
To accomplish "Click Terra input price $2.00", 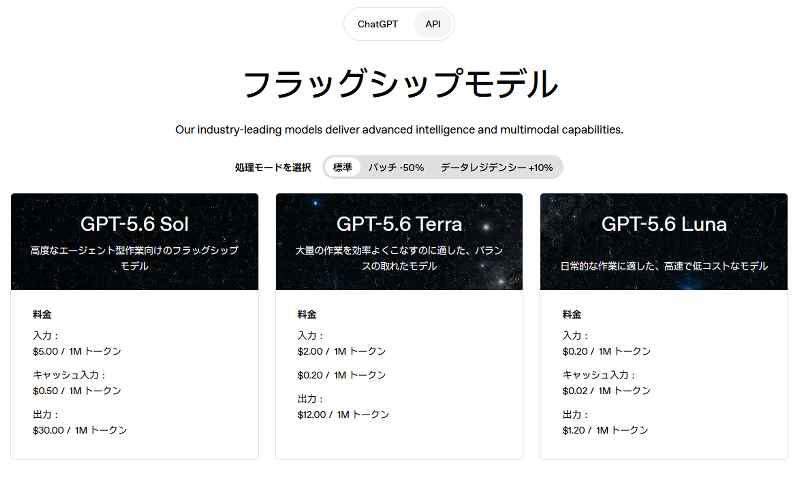I will [342, 351].
